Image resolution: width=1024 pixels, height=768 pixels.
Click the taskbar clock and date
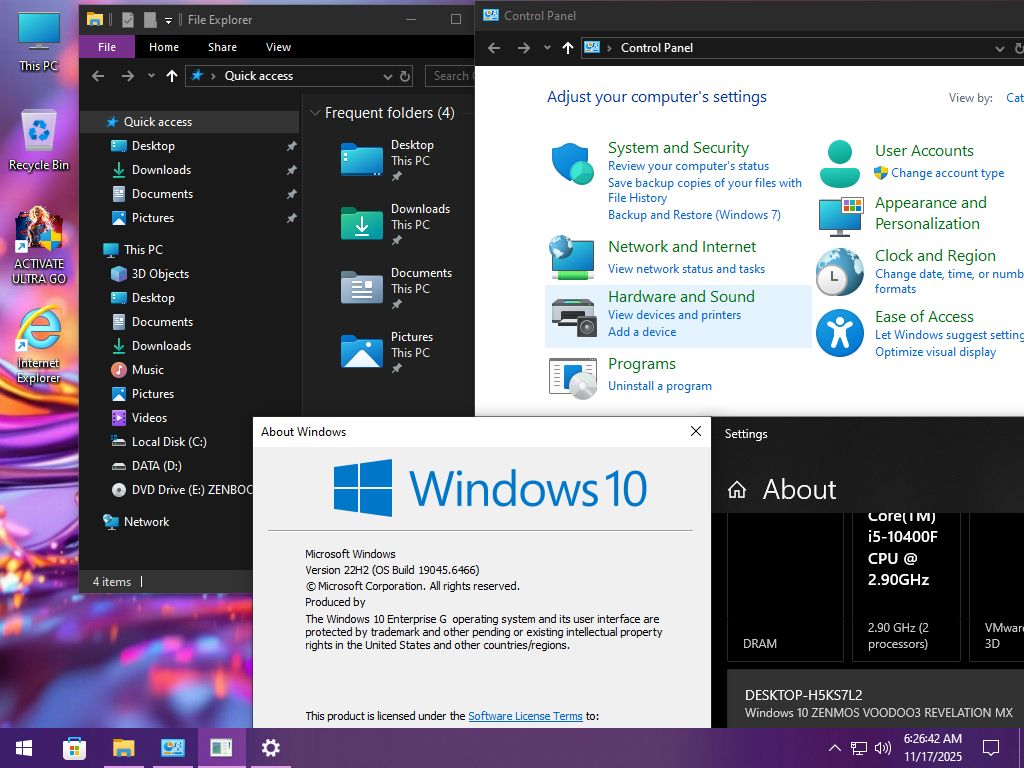(x=933, y=748)
